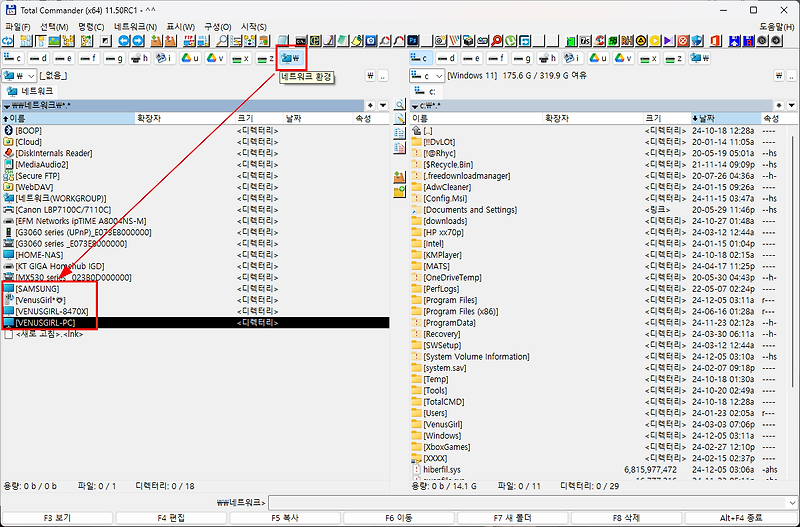
Task: Open left panel favorites asterisk button
Action: point(371,106)
